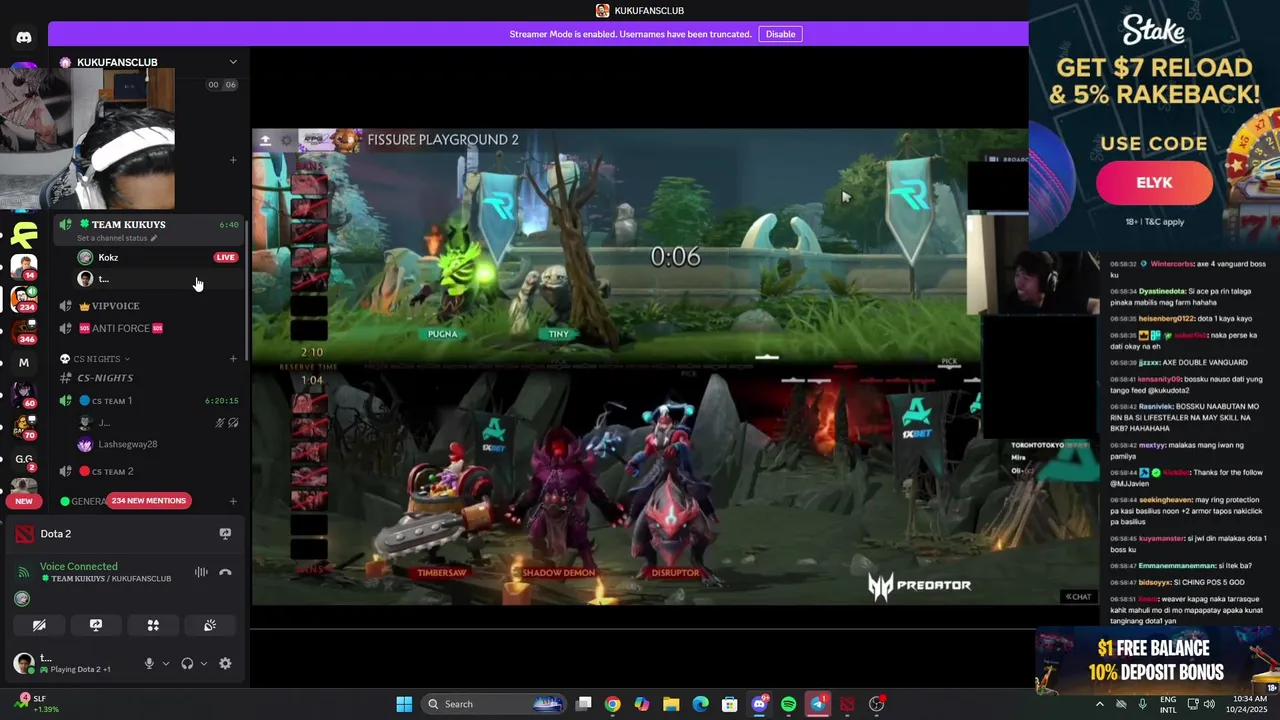Image resolution: width=1280 pixels, height=720 pixels.
Task: Open Task View on the taskbar
Action: pos(584,704)
